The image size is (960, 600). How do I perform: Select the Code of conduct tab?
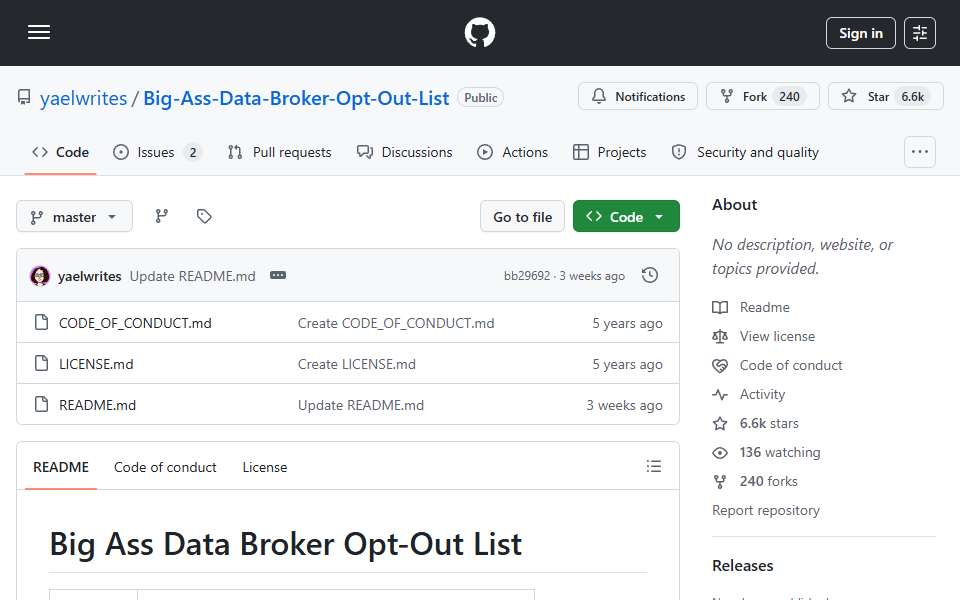coord(165,467)
